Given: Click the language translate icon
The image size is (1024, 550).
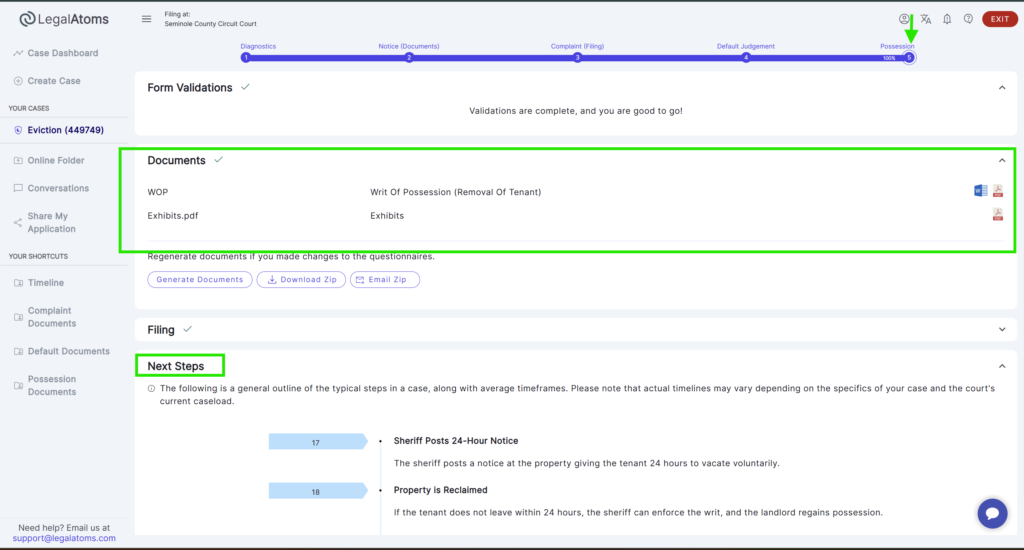Looking at the screenshot, I should [926, 19].
